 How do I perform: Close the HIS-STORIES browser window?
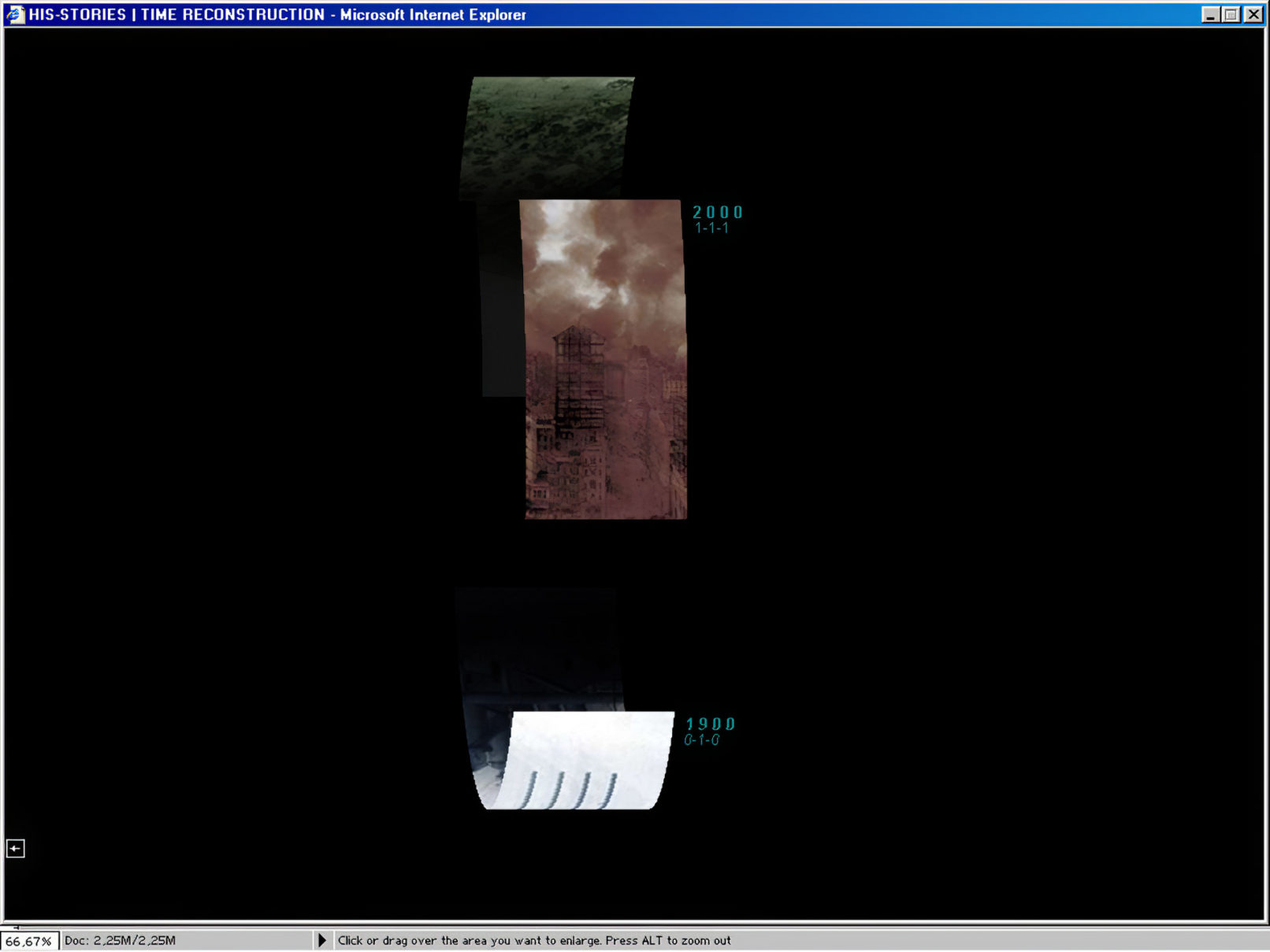point(1253,14)
